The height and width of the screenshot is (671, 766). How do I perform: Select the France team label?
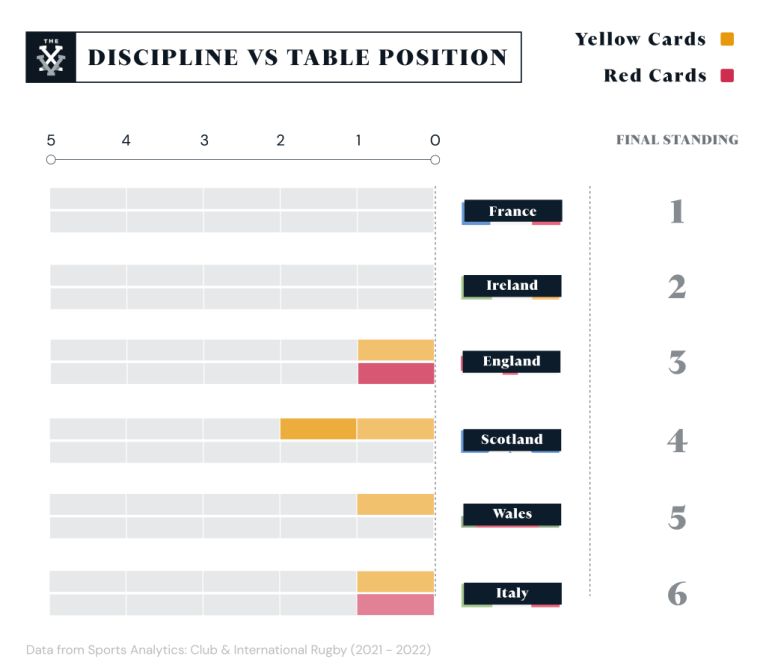[x=512, y=211]
